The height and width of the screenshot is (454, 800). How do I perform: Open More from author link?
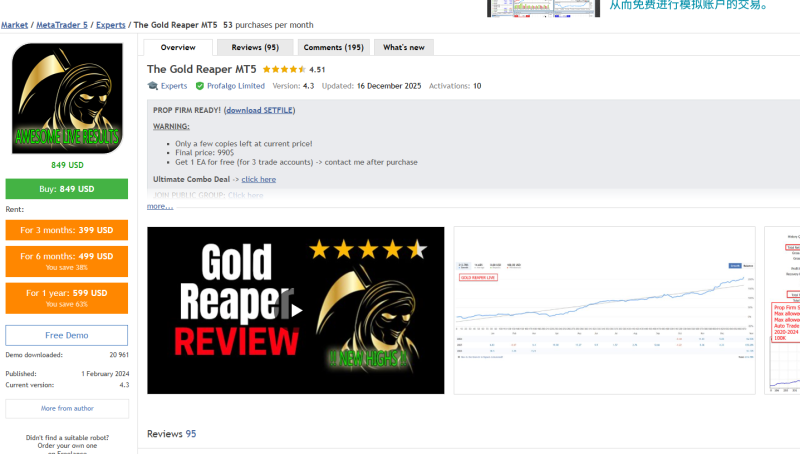coord(67,409)
